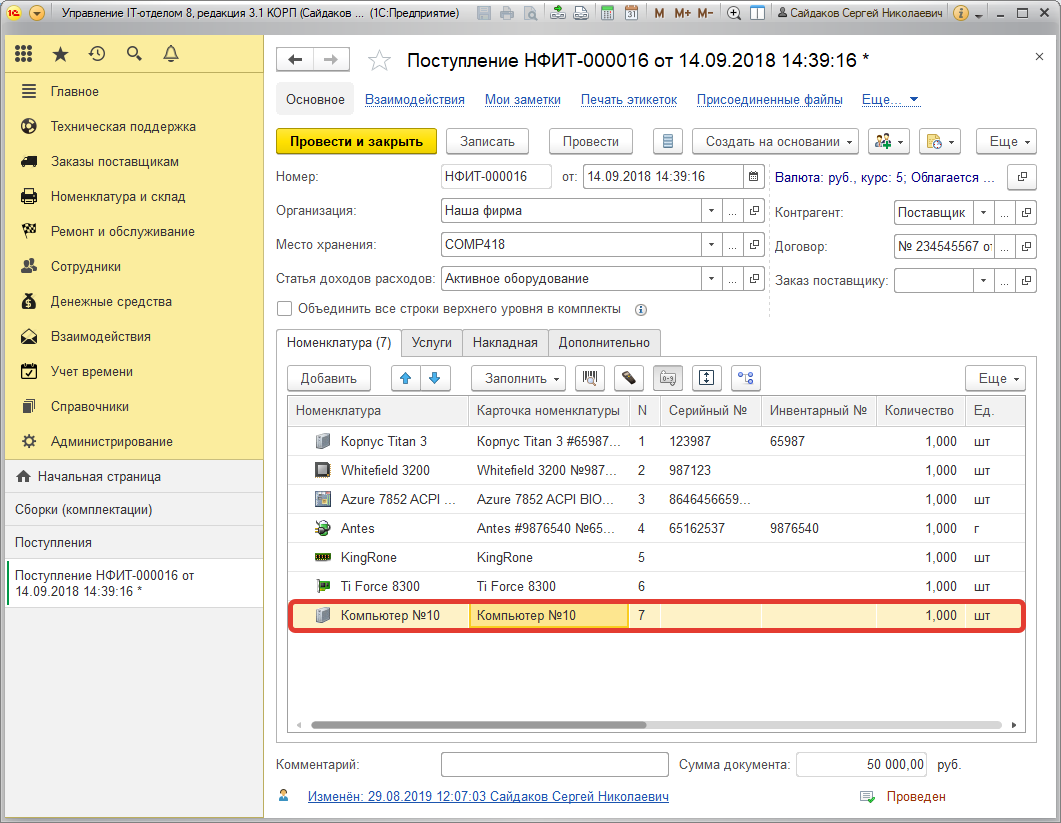The height and width of the screenshot is (823, 1061).
Task: Click the M+ memory button
Action: pos(683,13)
